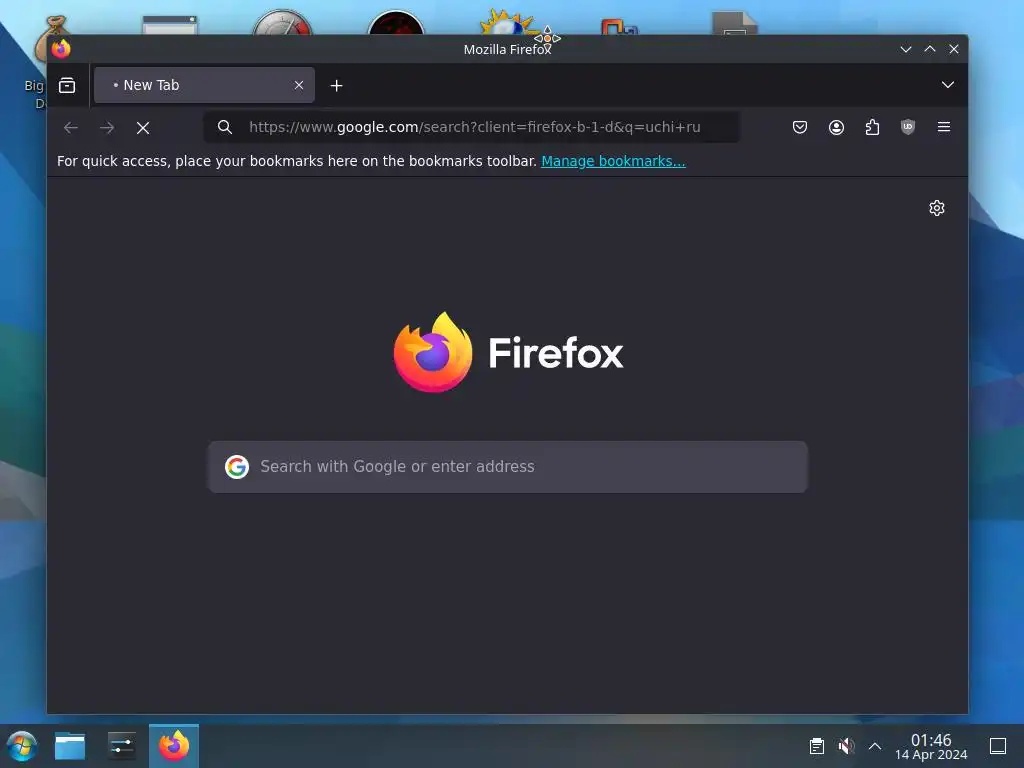Select Firefox taskbar entry
Image resolution: width=1024 pixels, height=768 pixels.
click(x=174, y=746)
